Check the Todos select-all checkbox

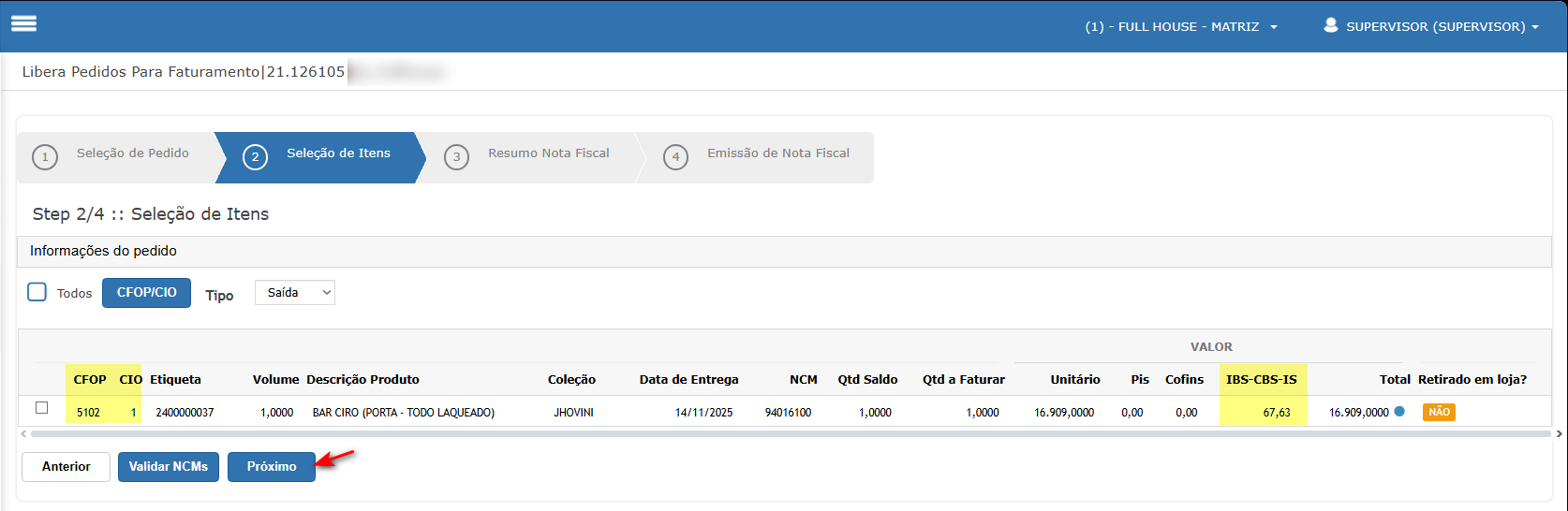(x=37, y=292)
